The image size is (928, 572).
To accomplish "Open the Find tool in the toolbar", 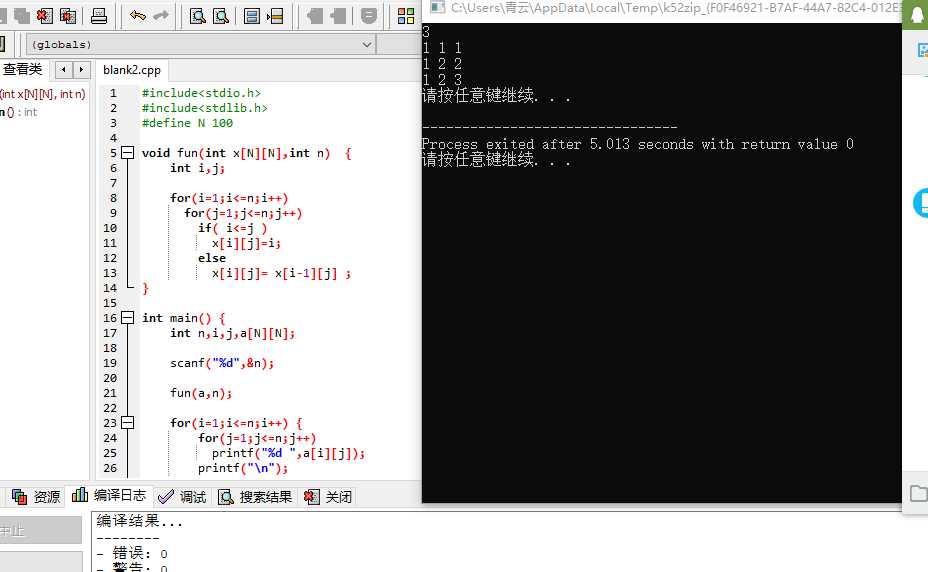I will pyautogui.click(x=198, y=16).
